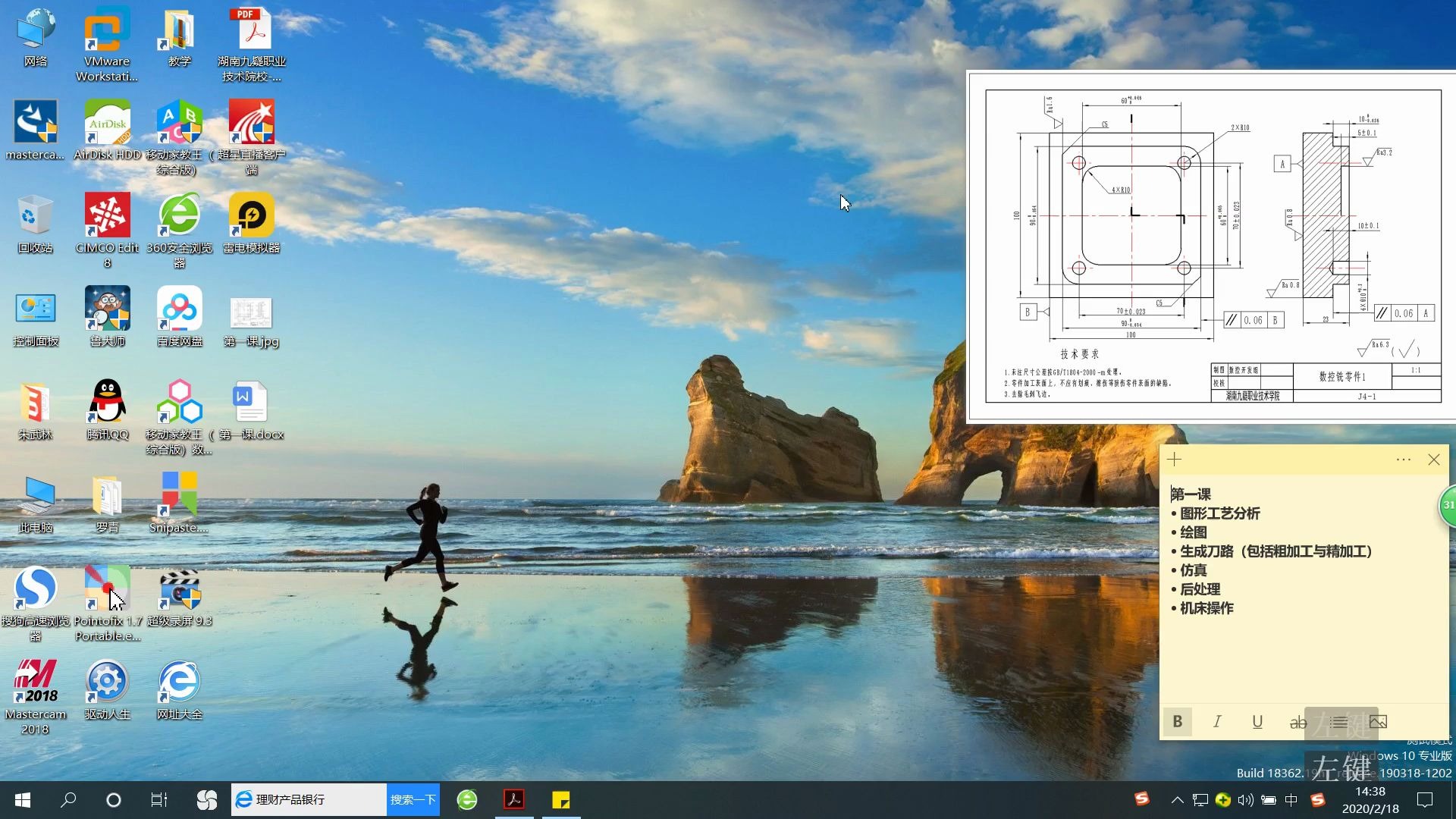Open 超星直播客户端 shortcut
The width and height of the screenshot is (1456, 819).
pos(251,137)
